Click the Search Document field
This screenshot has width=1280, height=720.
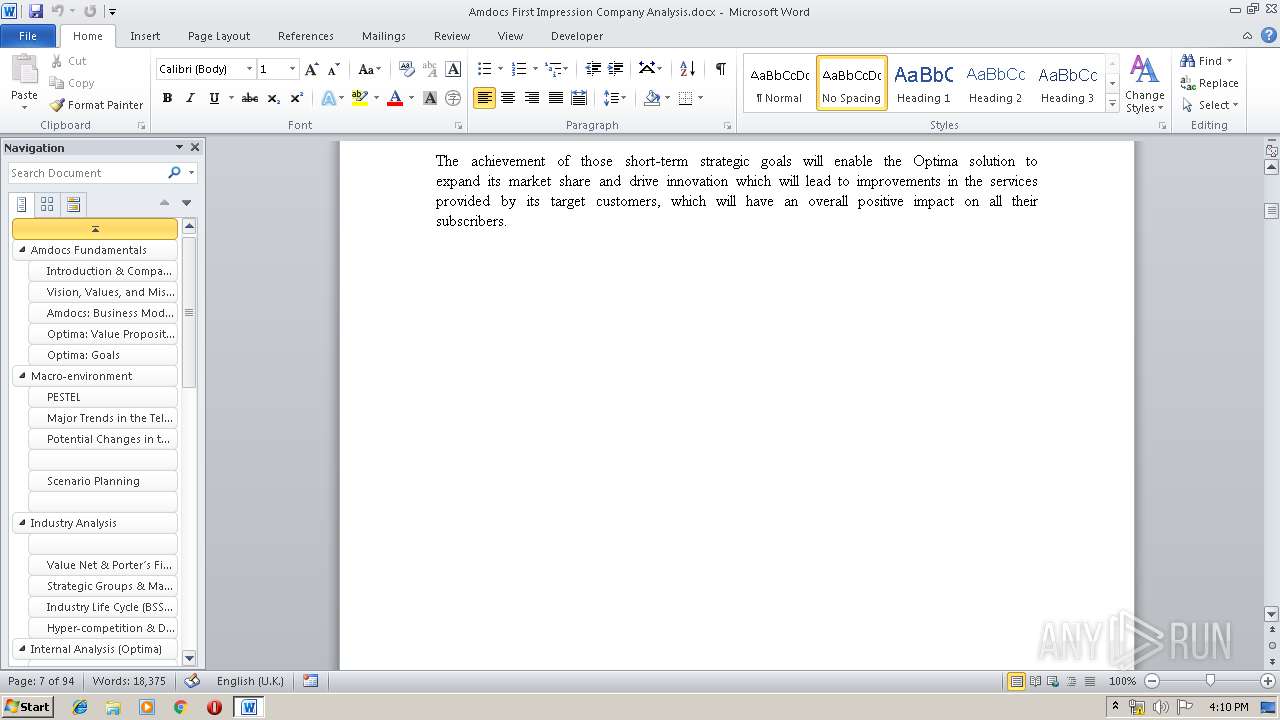point(86,173)
